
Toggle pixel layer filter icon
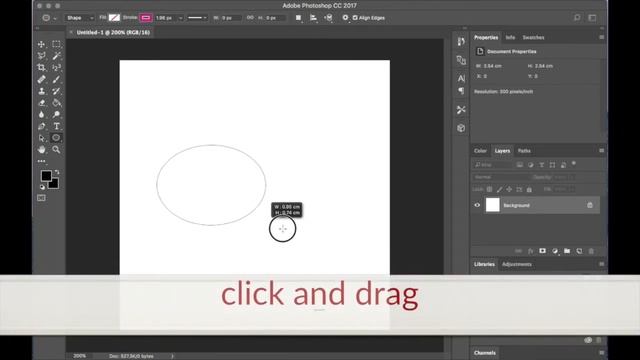(x=520, y=165)
